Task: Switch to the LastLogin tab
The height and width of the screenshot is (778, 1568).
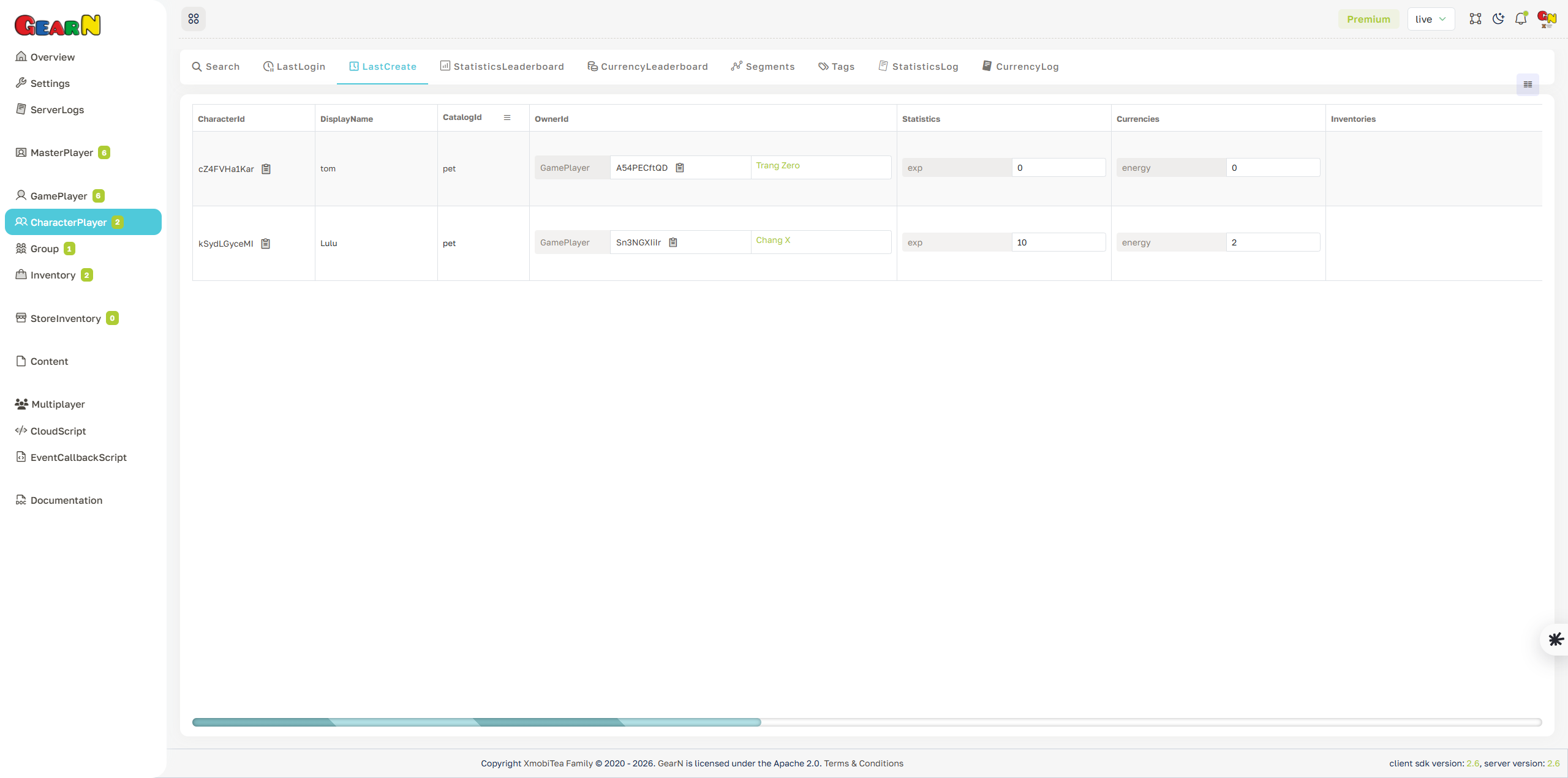Action: (294, 66)
